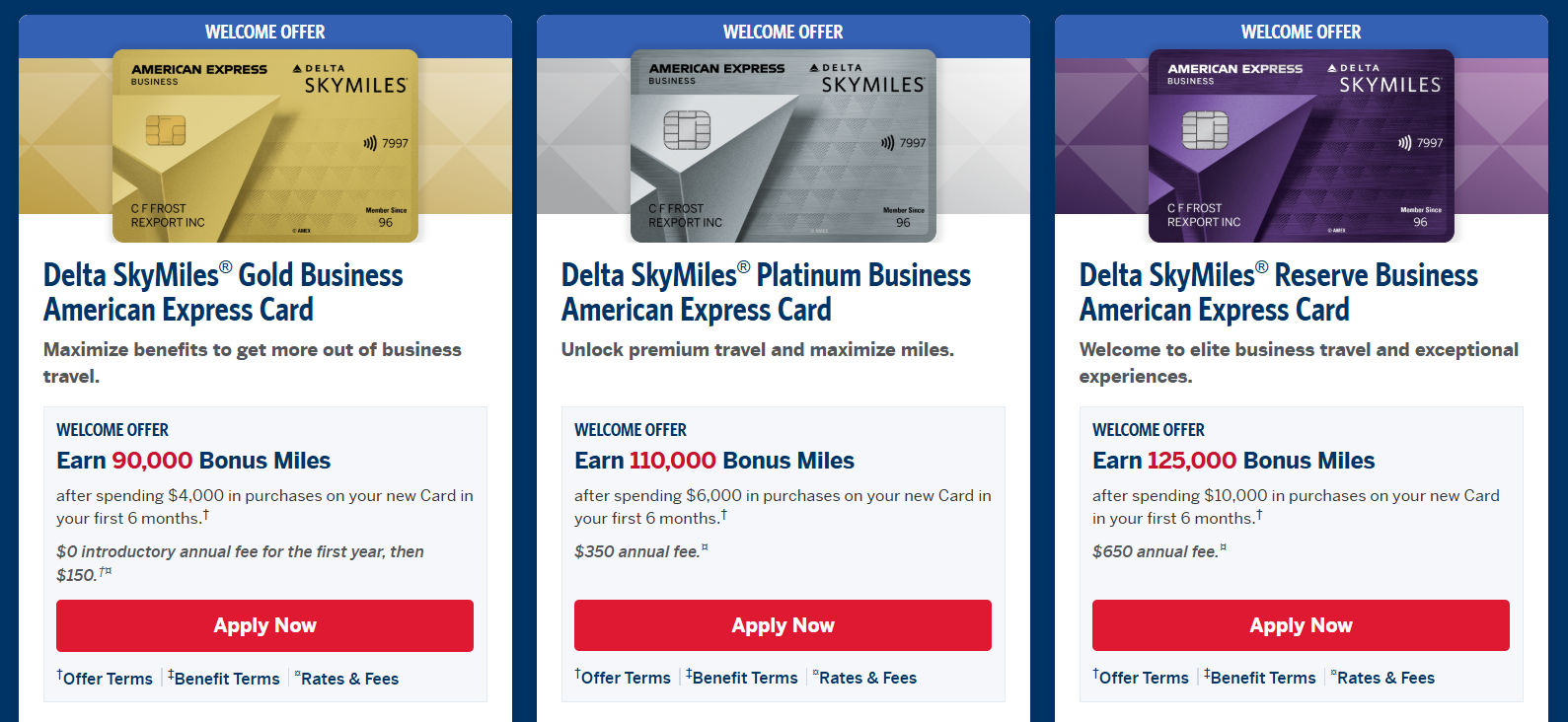This screenshot has width=1568, height=722.
Task: Open Offer Terms for the Reserve card
Action: tap(1143, 678)
